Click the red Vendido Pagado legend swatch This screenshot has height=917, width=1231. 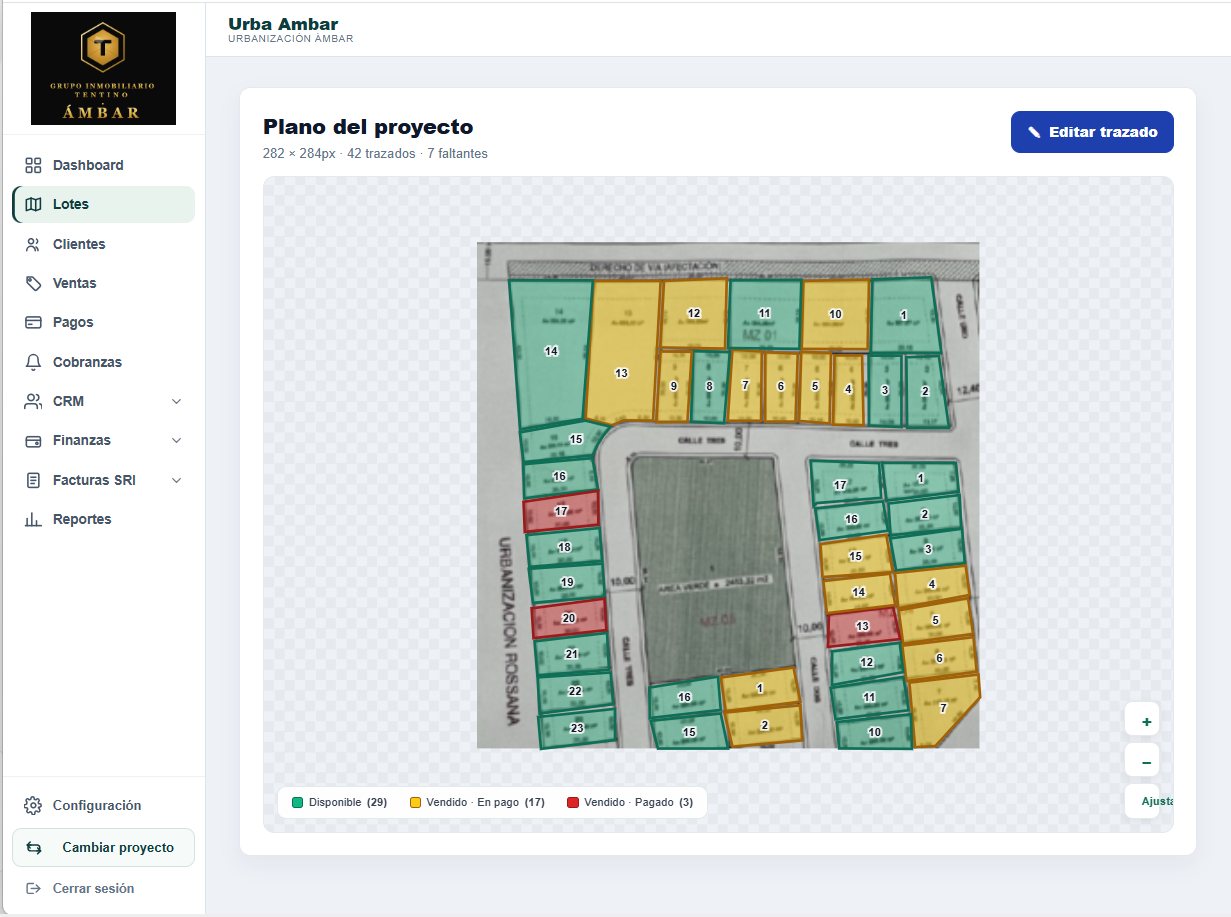coord(572,802)
